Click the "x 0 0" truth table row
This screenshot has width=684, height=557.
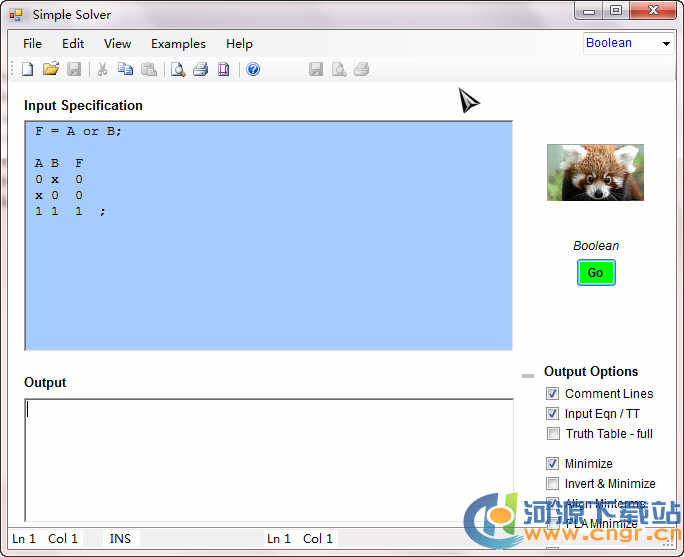tap(58, 195)
